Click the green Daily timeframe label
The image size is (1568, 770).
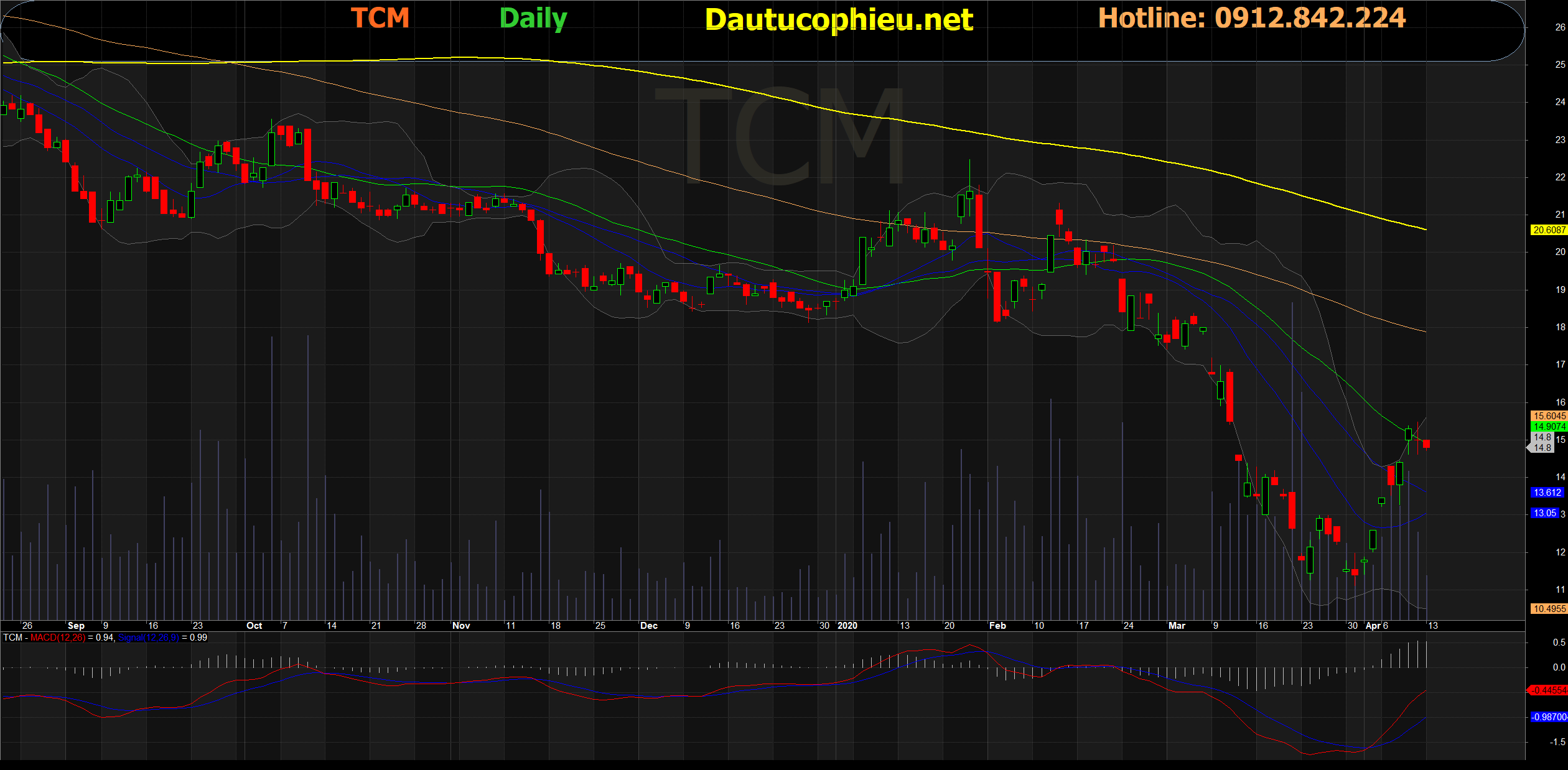533,19
